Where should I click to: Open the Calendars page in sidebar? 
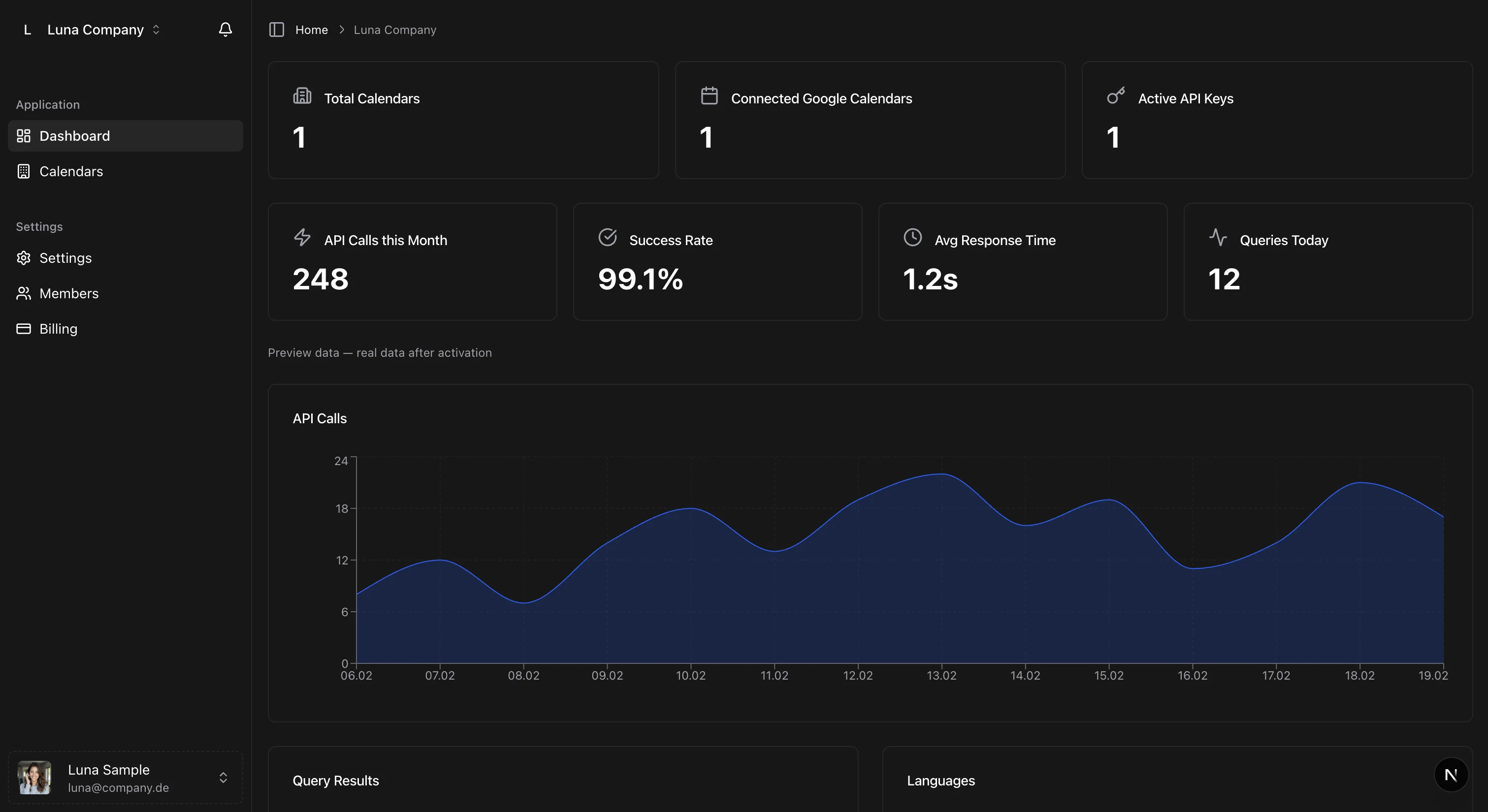pyautogui.click(x=71, y=172)
